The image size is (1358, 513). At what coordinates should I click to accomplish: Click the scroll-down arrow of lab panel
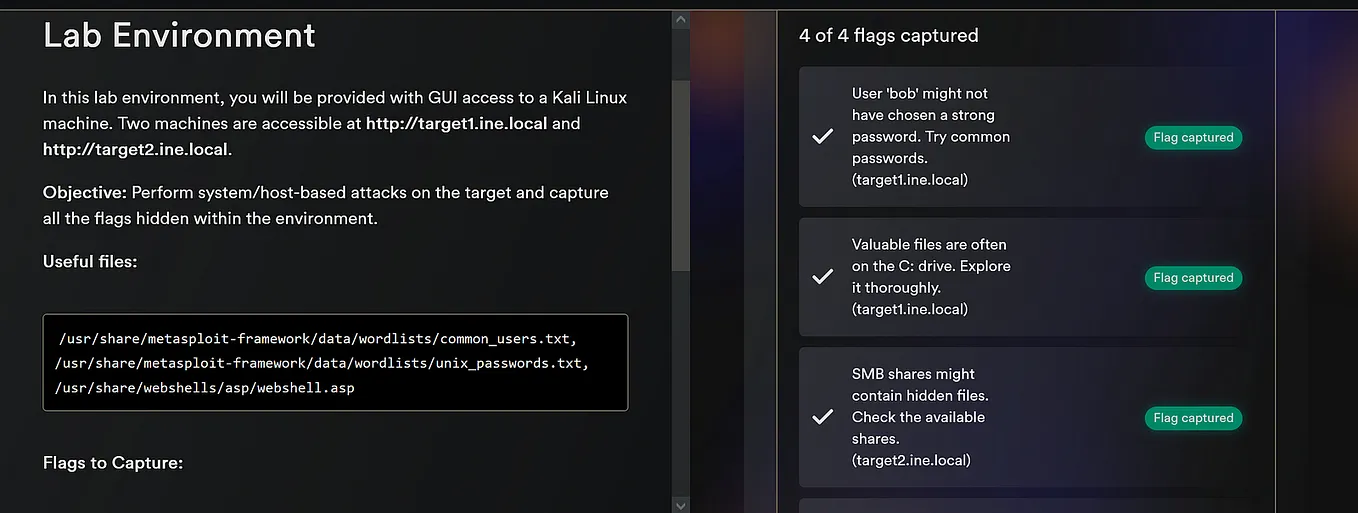[681, 505]
